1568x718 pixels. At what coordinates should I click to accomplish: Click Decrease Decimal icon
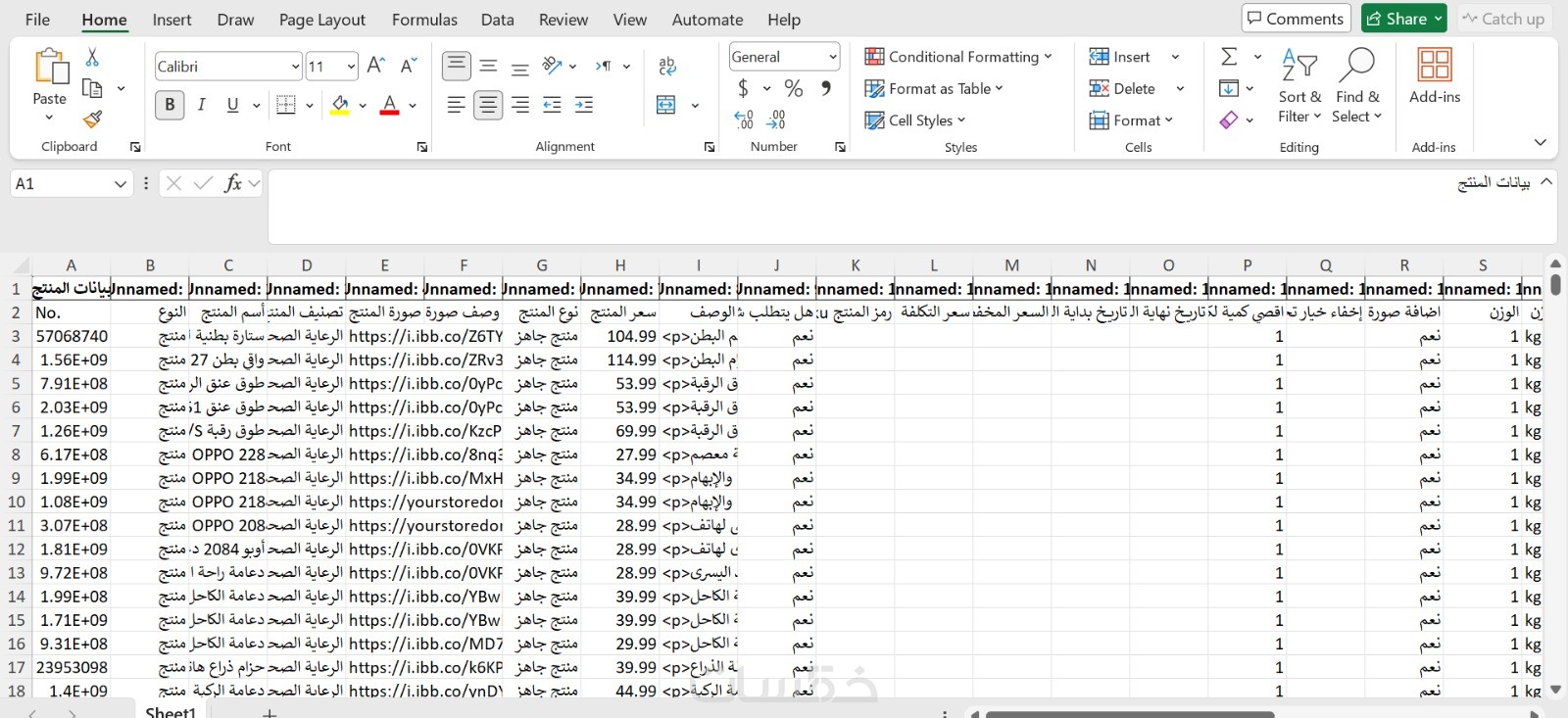coord(776,120)
